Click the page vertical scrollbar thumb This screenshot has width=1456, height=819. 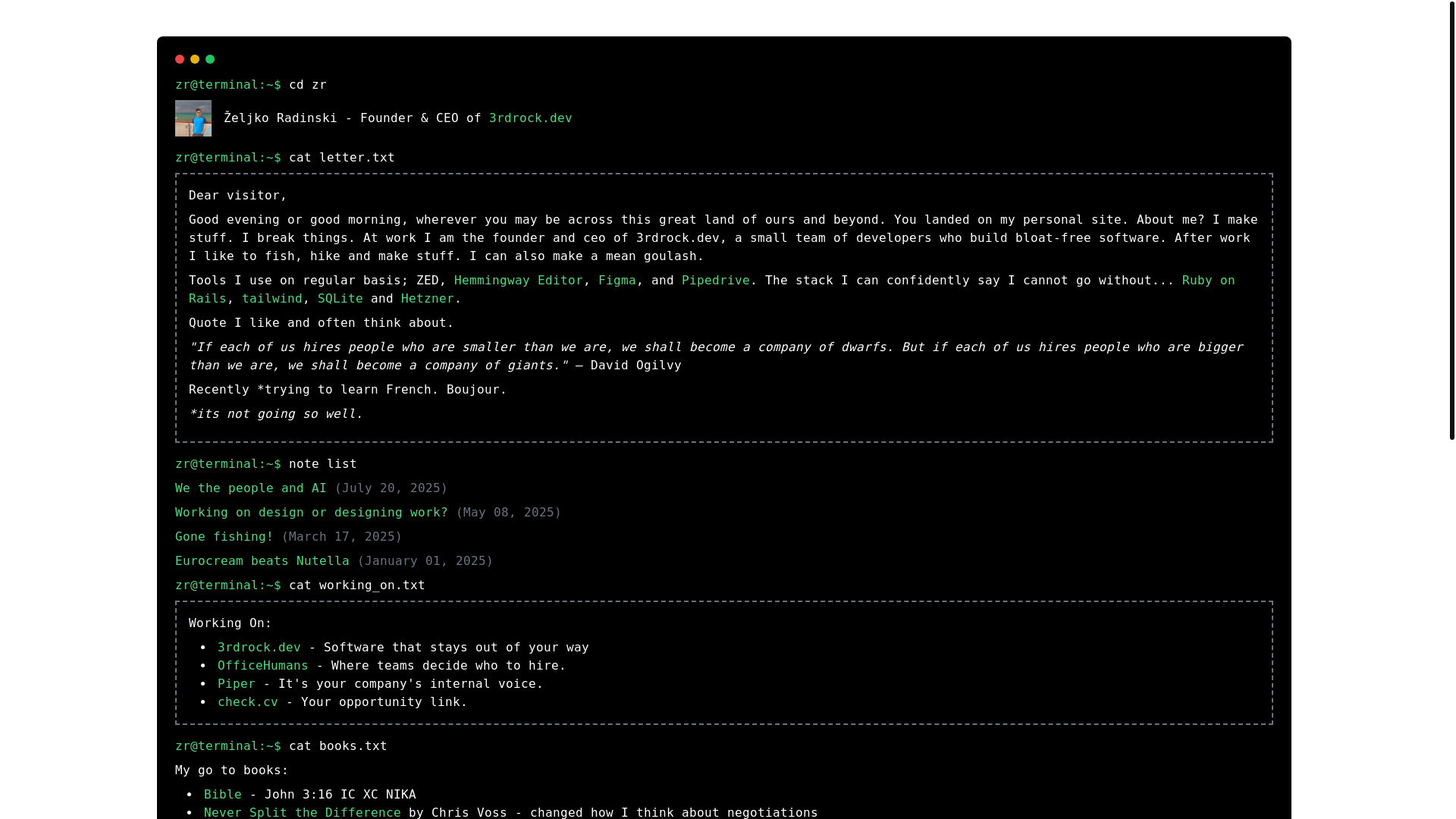(1452, 220)
